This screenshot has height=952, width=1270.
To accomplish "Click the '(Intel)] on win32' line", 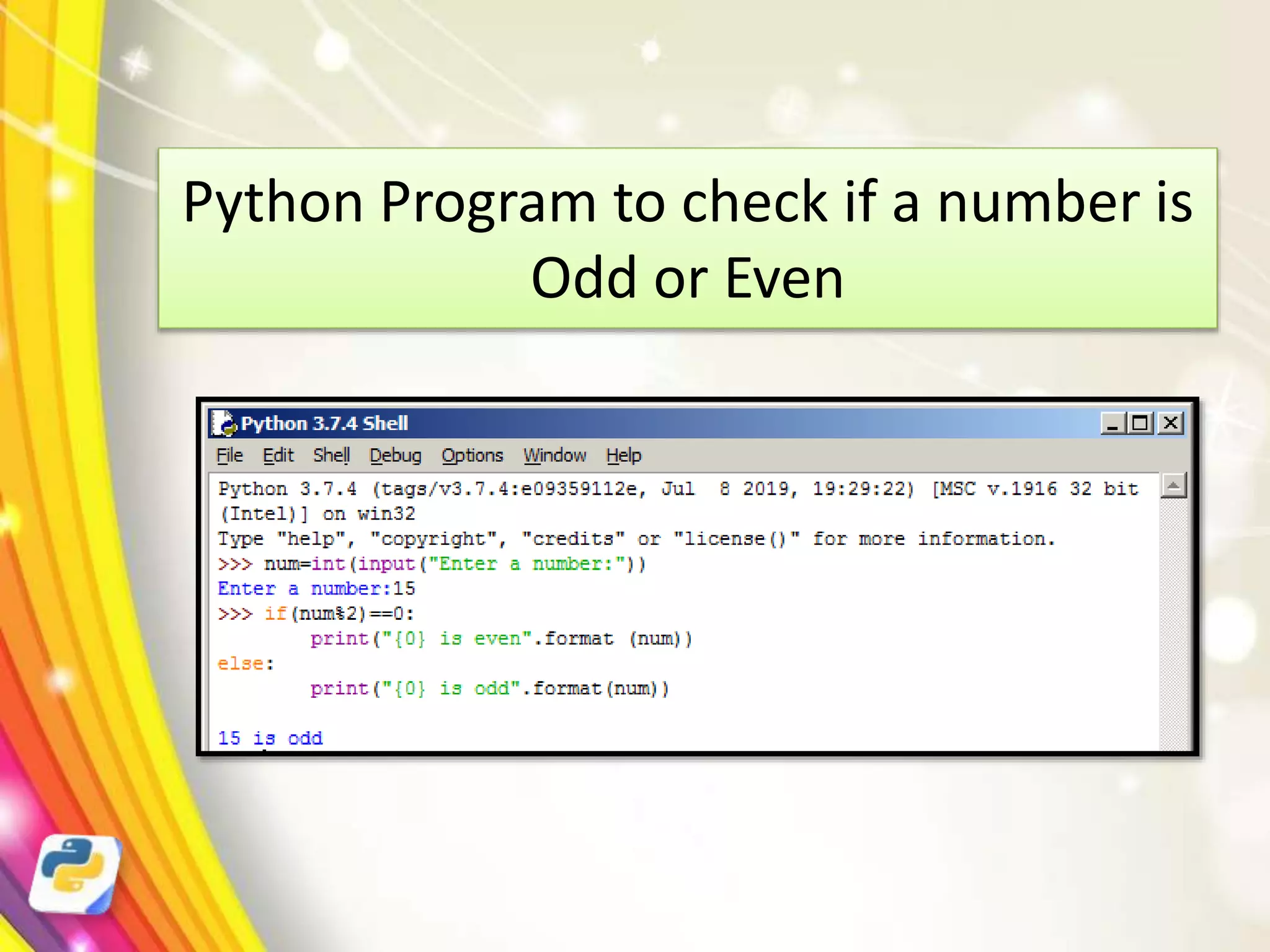I will [317, 514].
